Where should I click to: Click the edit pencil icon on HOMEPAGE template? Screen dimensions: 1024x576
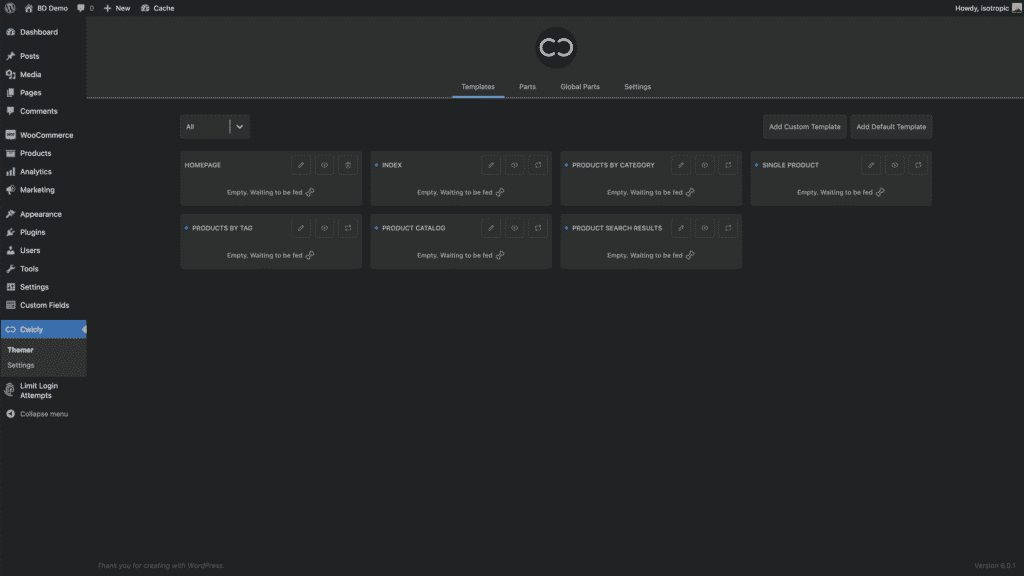pos(301,165)
